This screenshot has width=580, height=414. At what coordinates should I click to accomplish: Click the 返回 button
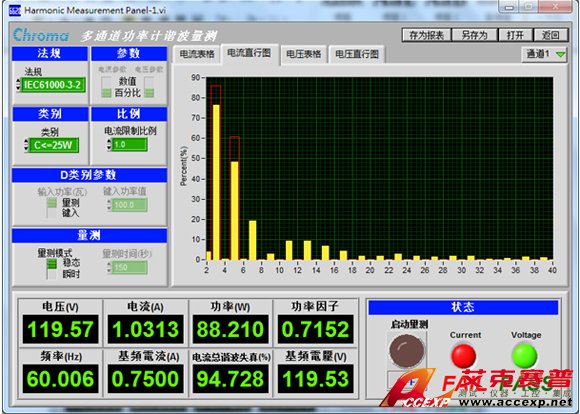point(550,35)
